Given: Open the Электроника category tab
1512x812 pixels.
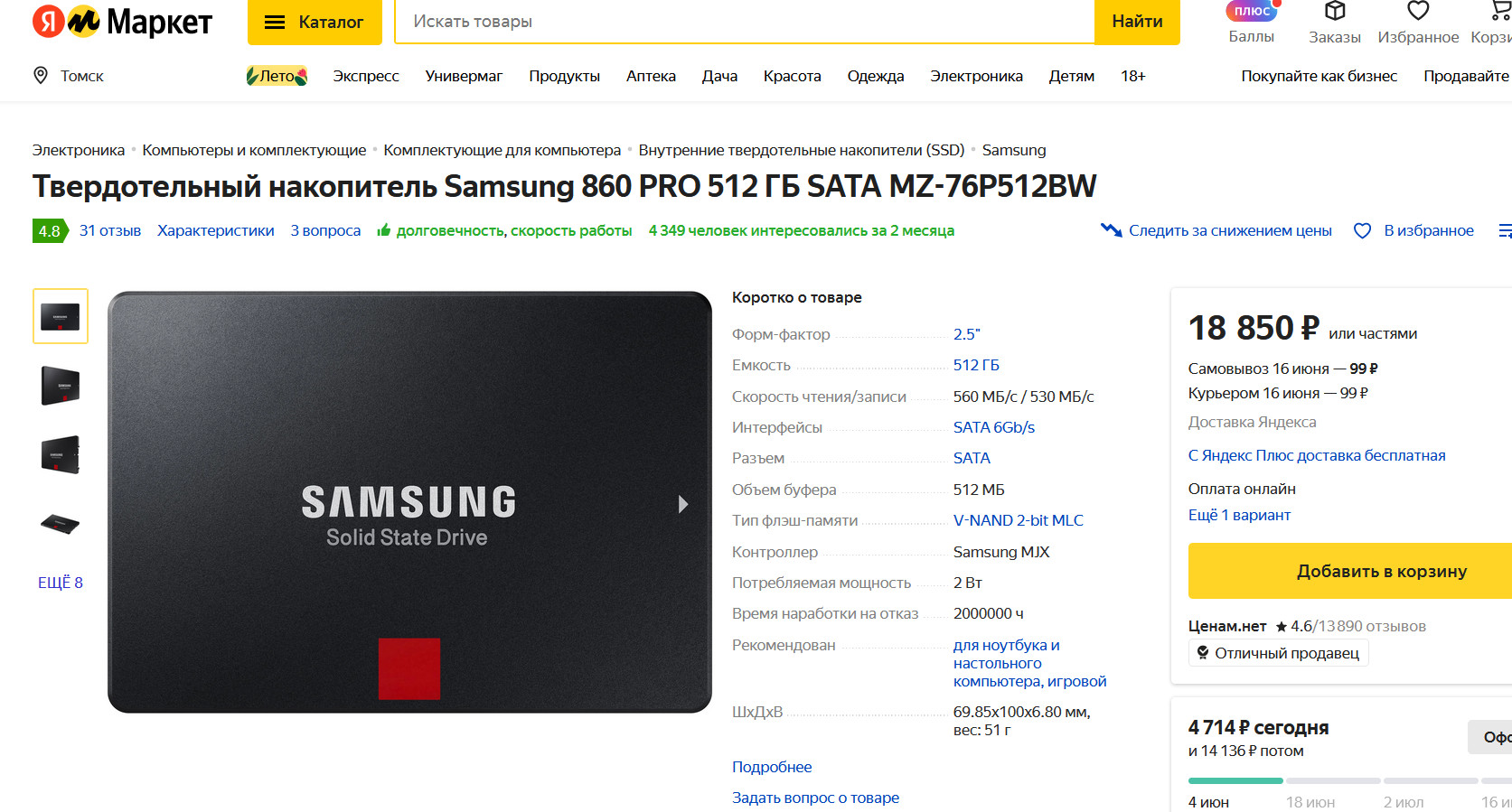Looking at the screenshot, I should (x=976, y=76).
